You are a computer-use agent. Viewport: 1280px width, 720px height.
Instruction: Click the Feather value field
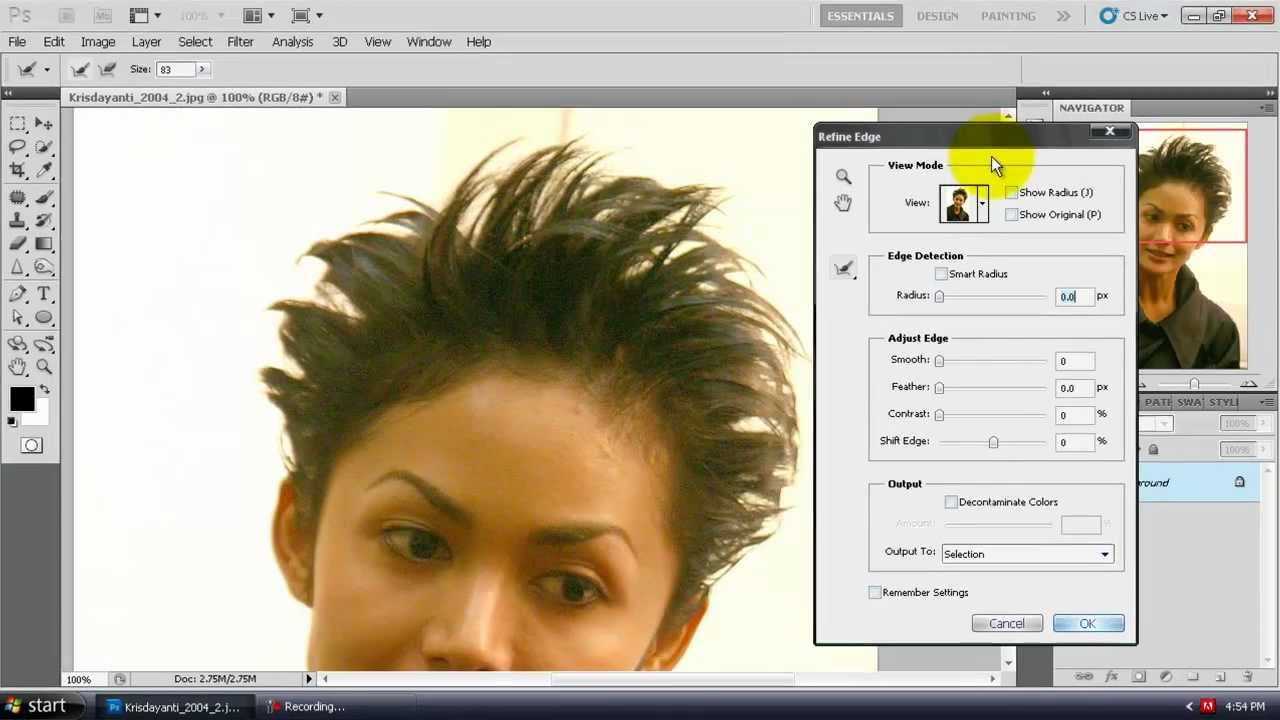(x=1074, y=388)
